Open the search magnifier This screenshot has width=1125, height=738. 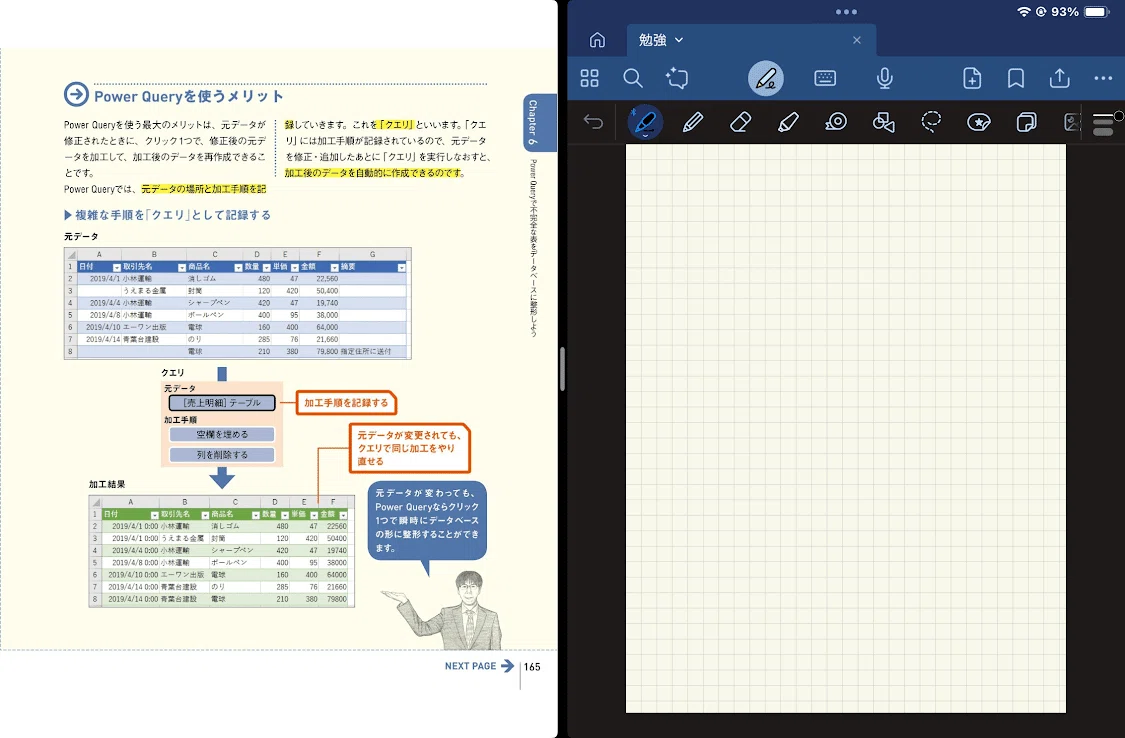[x=633, y=78]
